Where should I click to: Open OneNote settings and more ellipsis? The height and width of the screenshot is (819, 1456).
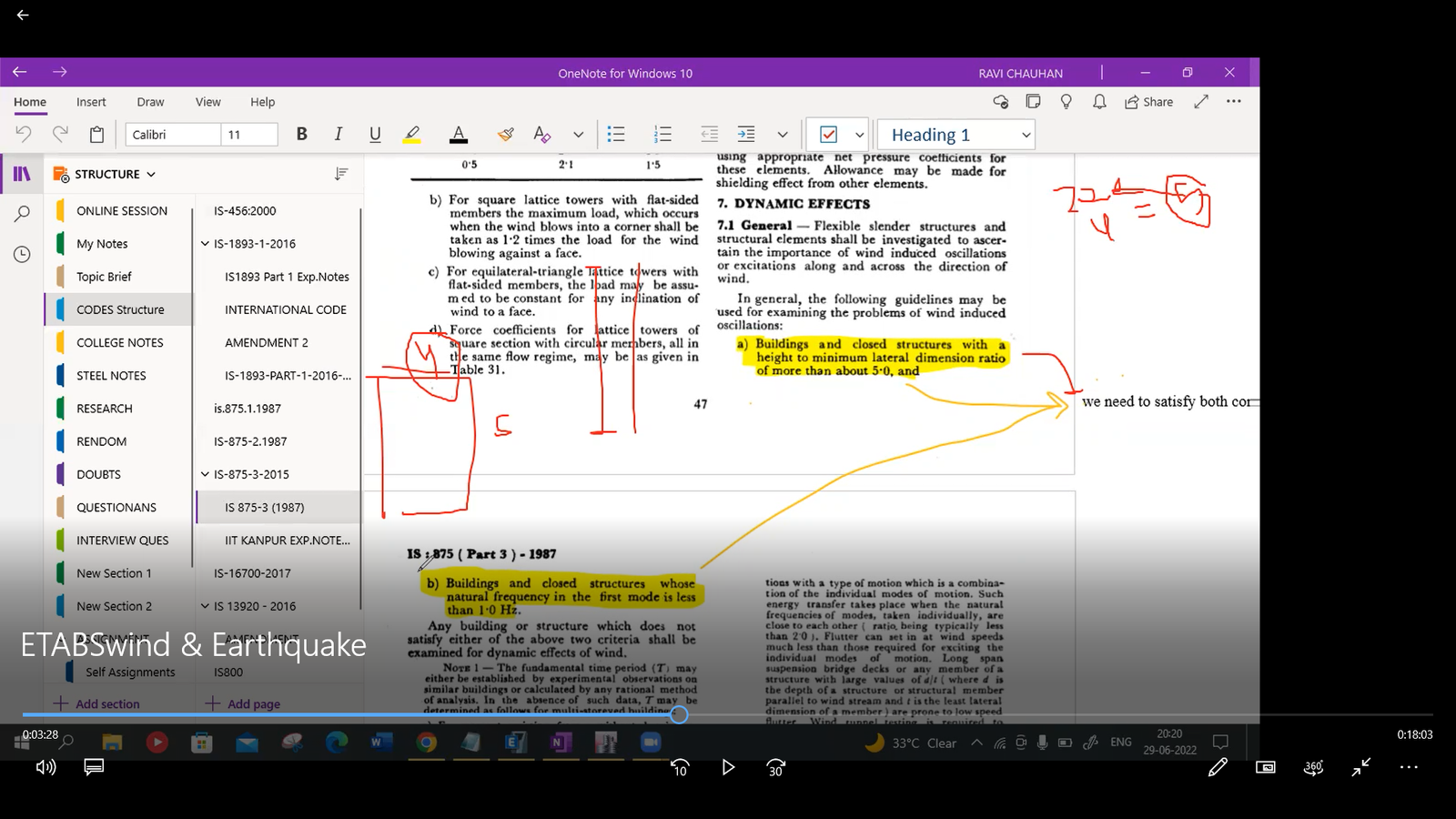pos(1234,102)
